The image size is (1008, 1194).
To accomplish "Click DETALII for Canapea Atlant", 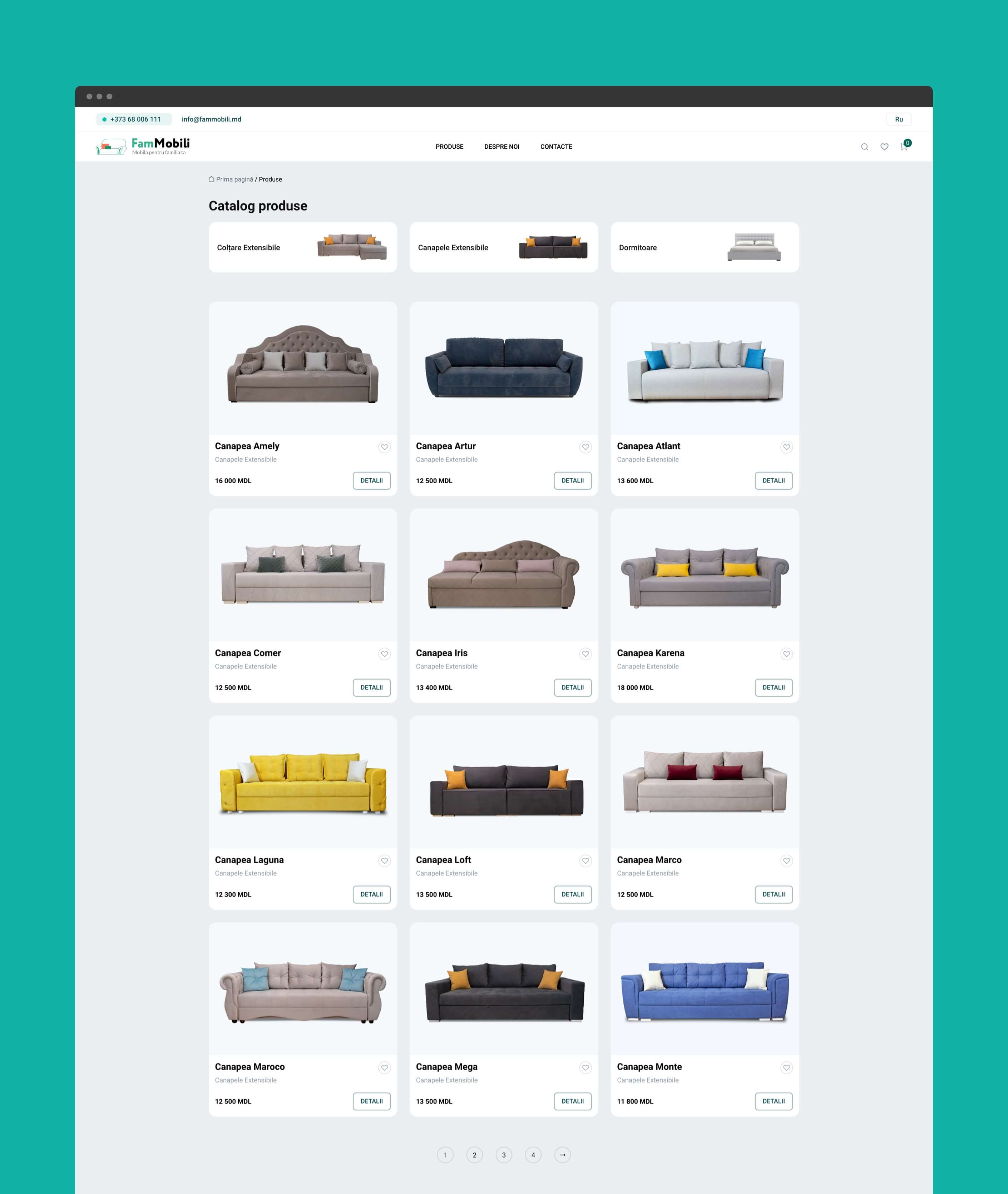I will [774, 481].
